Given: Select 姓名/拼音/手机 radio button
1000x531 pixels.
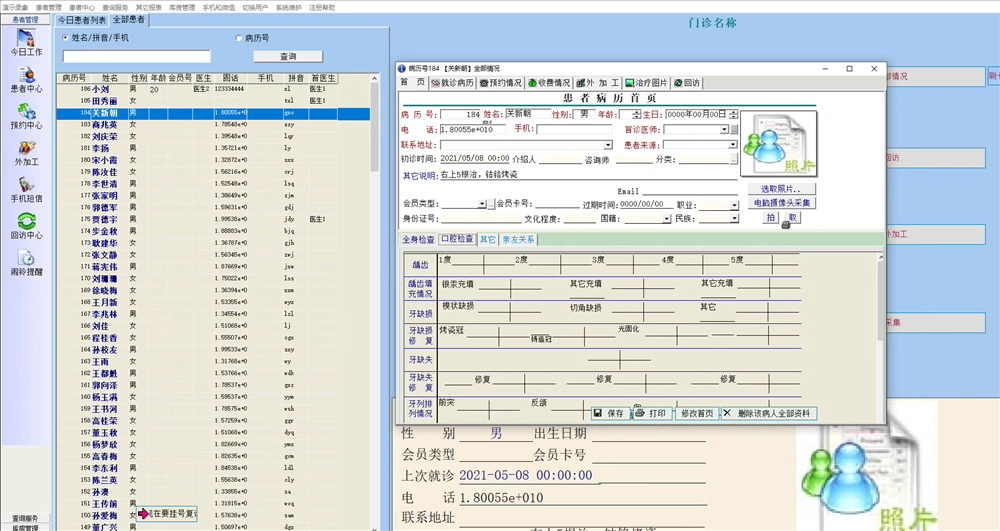Looking at the screenshot, I should (x=65, y=38).
